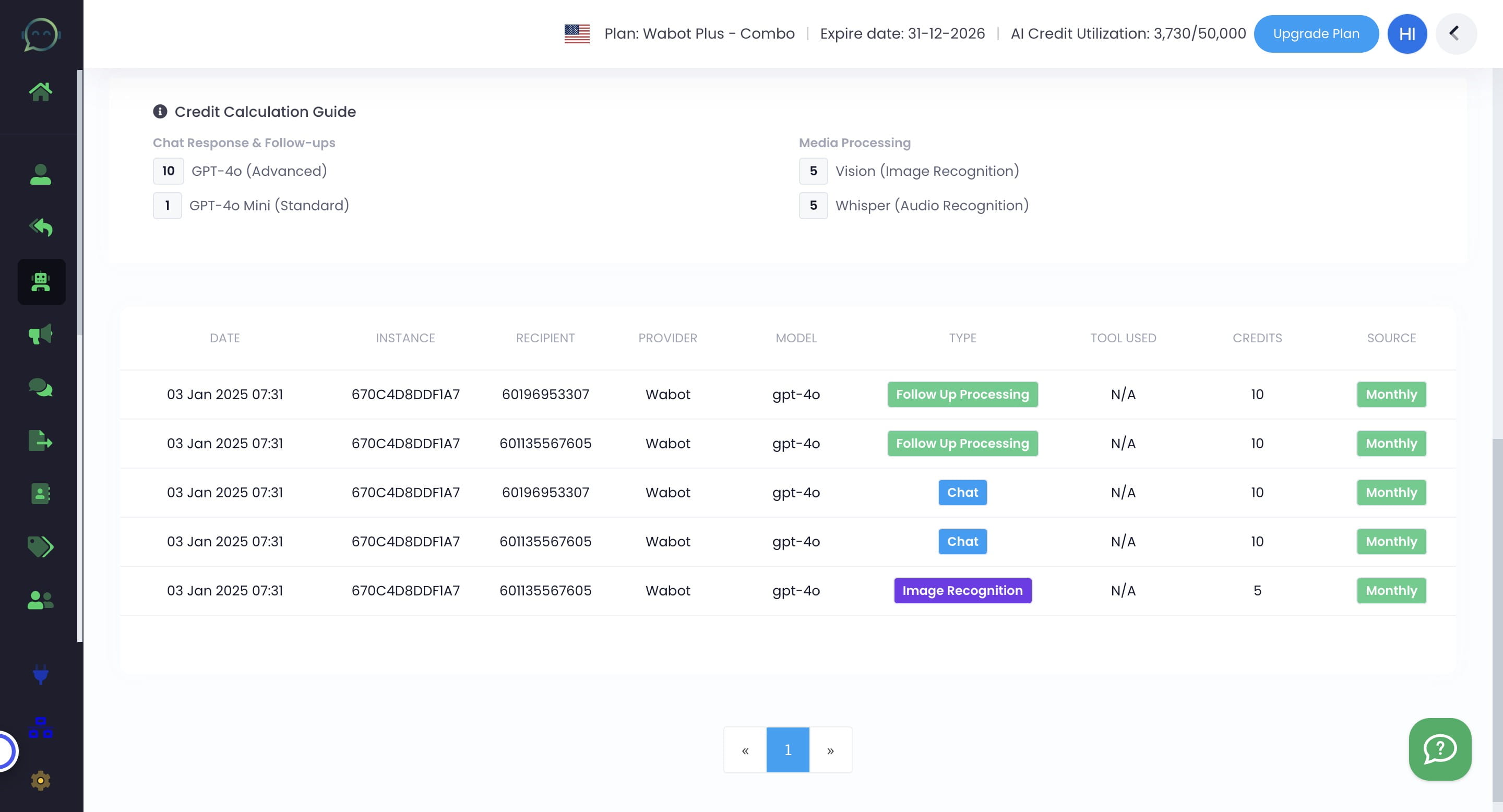
Task: Click the blue integrations plug icon
Action: (x=41, y=675)
